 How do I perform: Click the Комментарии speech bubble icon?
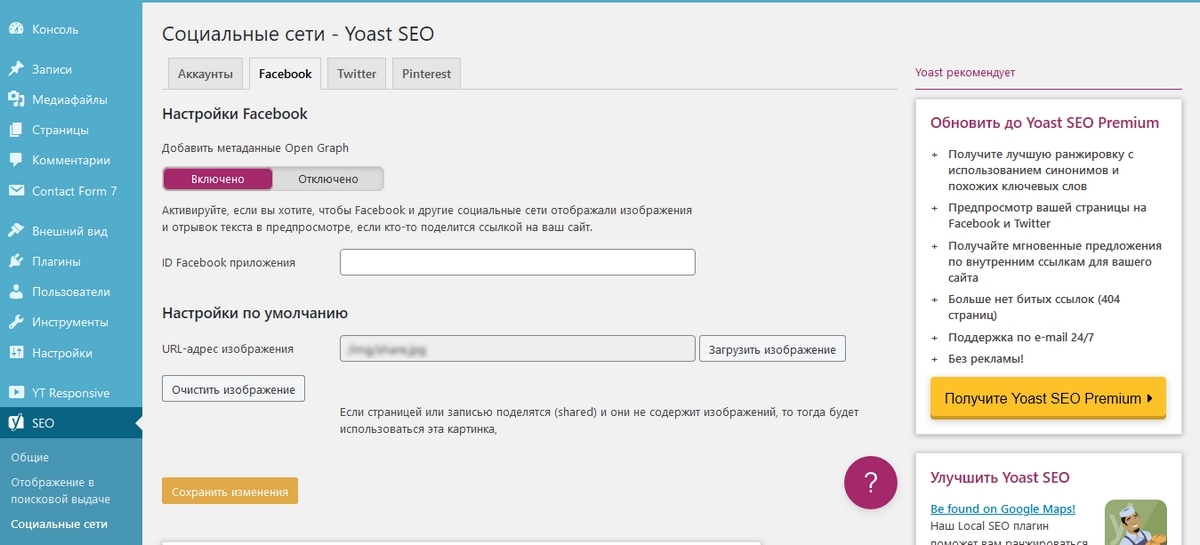(16, 160)
